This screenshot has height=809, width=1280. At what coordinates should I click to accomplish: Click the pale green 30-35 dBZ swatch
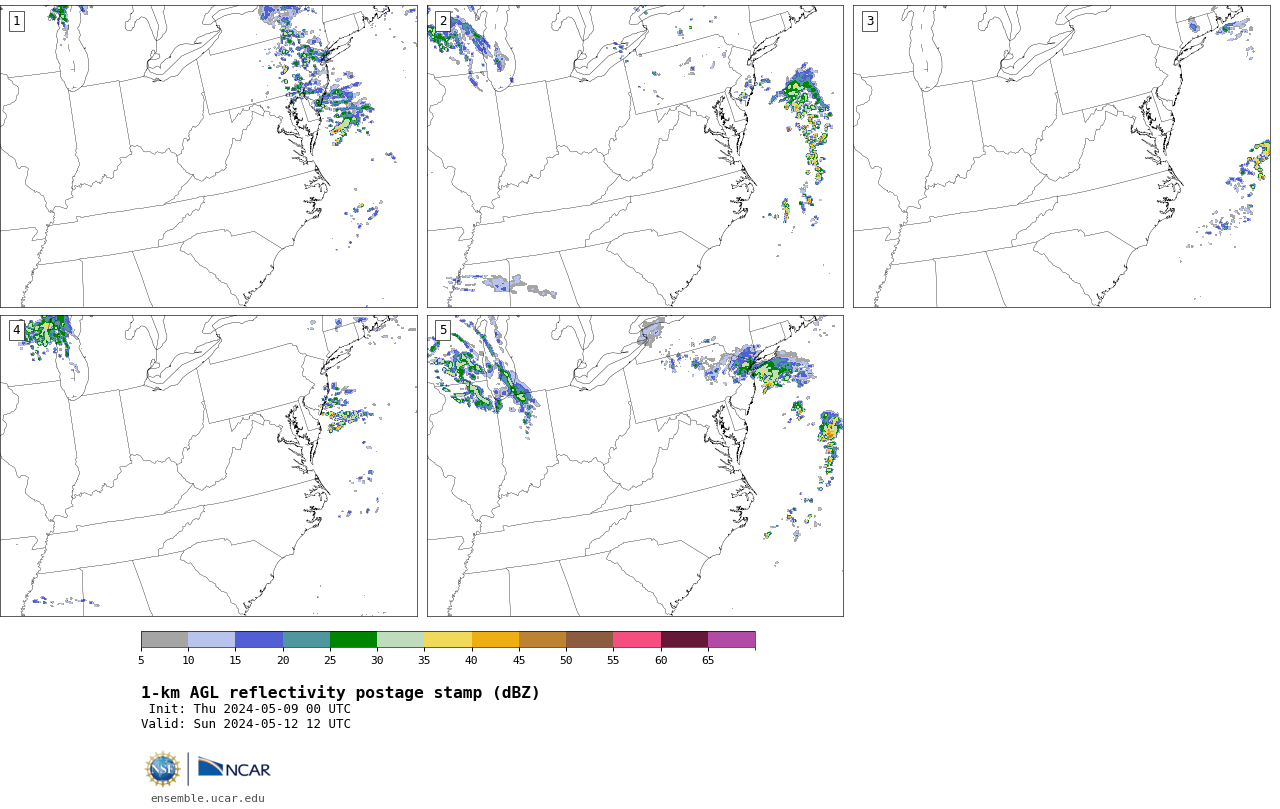[x=400, y=640]
